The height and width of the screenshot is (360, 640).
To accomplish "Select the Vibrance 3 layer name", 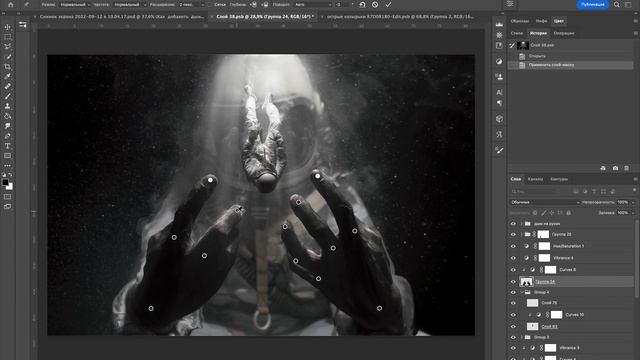I will [569, 348].
